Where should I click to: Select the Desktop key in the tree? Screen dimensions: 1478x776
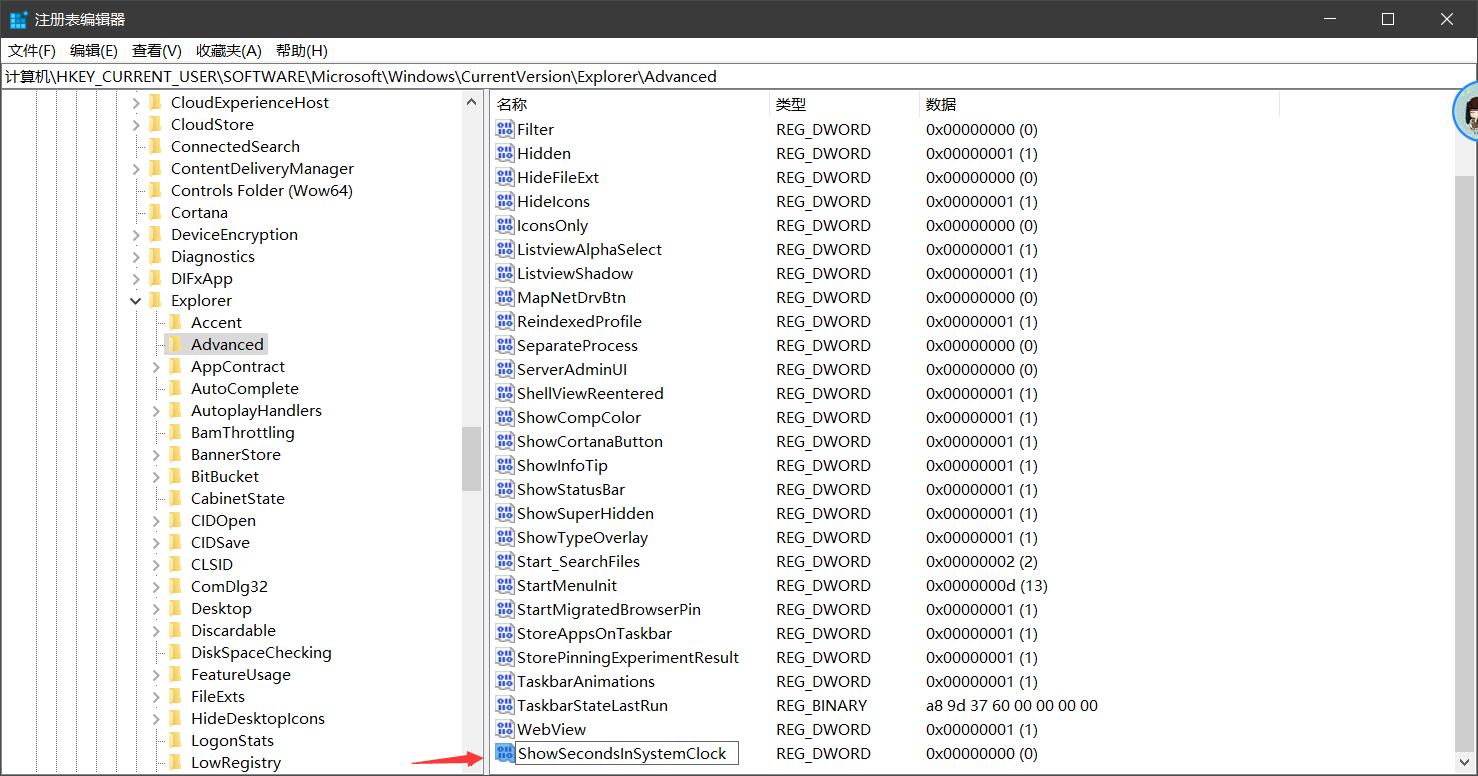coord(221,609)
